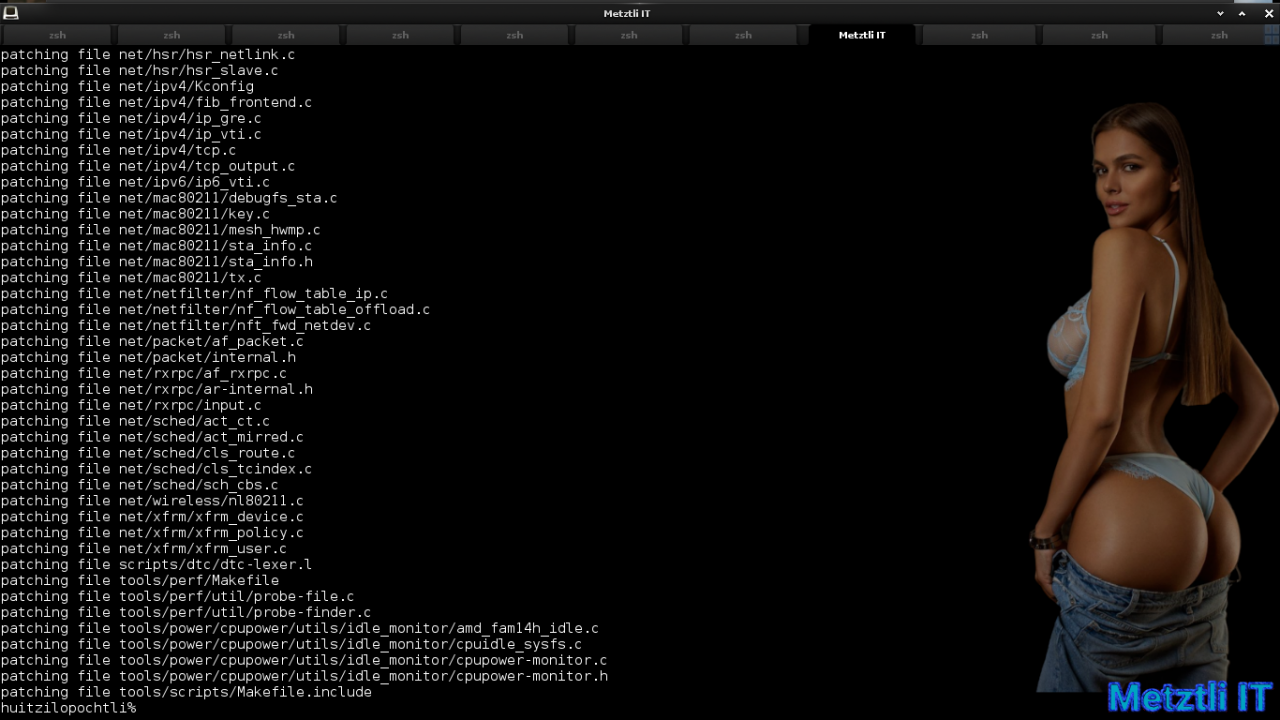Click the line net/netfilter/nft_fwd_netdev.c
1280x720 pixels.
186,326
